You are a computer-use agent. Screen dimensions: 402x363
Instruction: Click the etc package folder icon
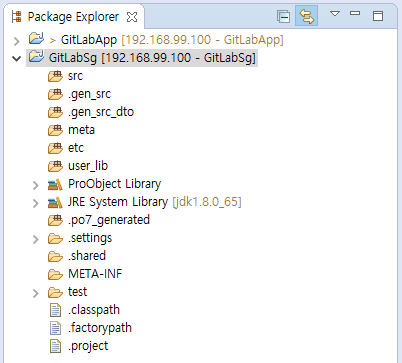(55, 148)
